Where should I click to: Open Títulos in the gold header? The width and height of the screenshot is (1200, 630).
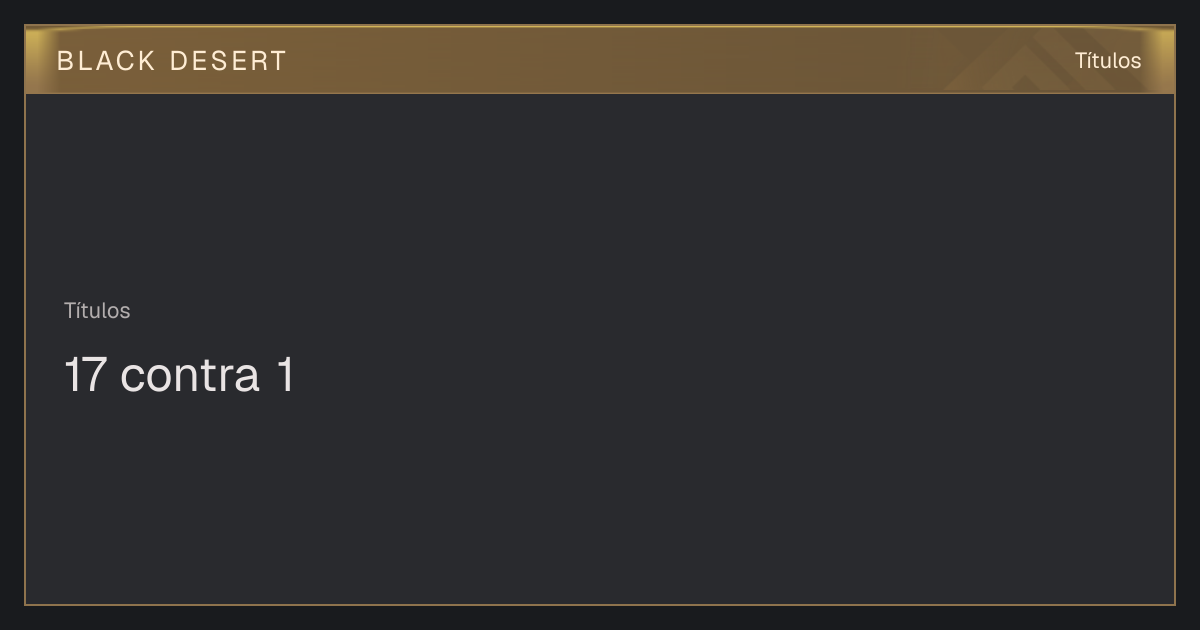click(x=1108, y=60)
